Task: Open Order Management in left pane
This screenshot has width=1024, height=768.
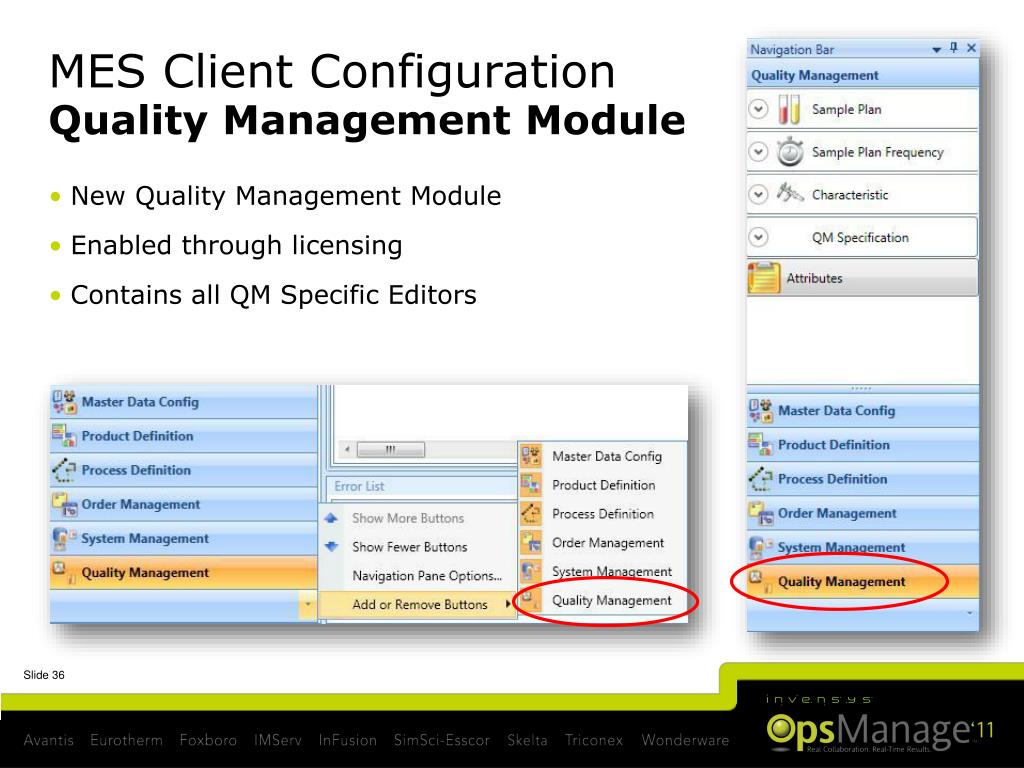Action: [184, 504]
